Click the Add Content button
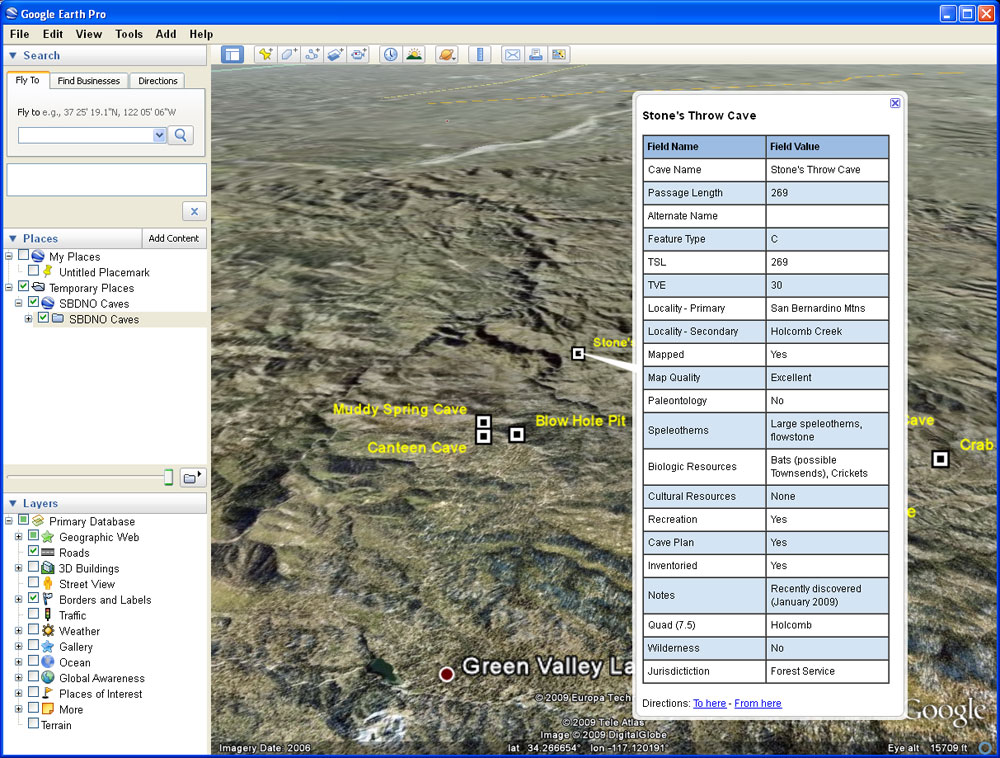1000x758 pixels. pyautogui.click(x=173, y=238)
